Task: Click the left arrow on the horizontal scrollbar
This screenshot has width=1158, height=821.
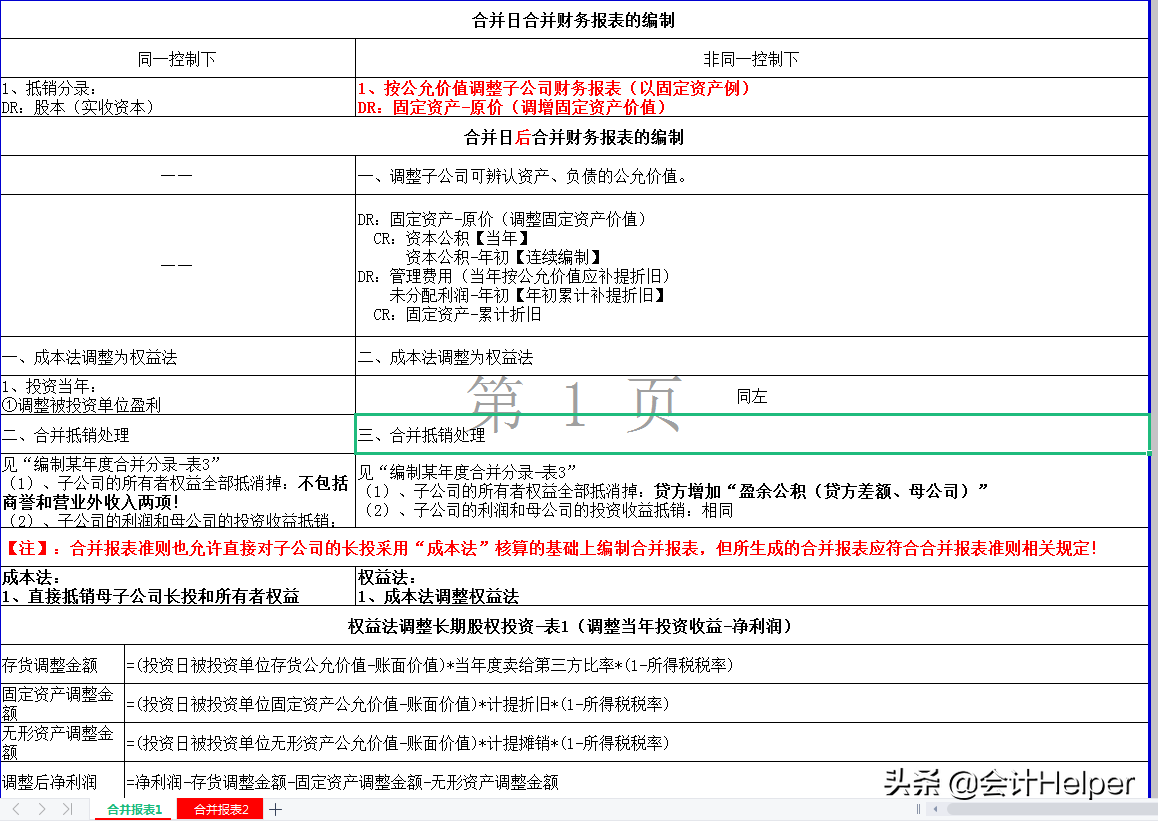Action: pos(935,810)
